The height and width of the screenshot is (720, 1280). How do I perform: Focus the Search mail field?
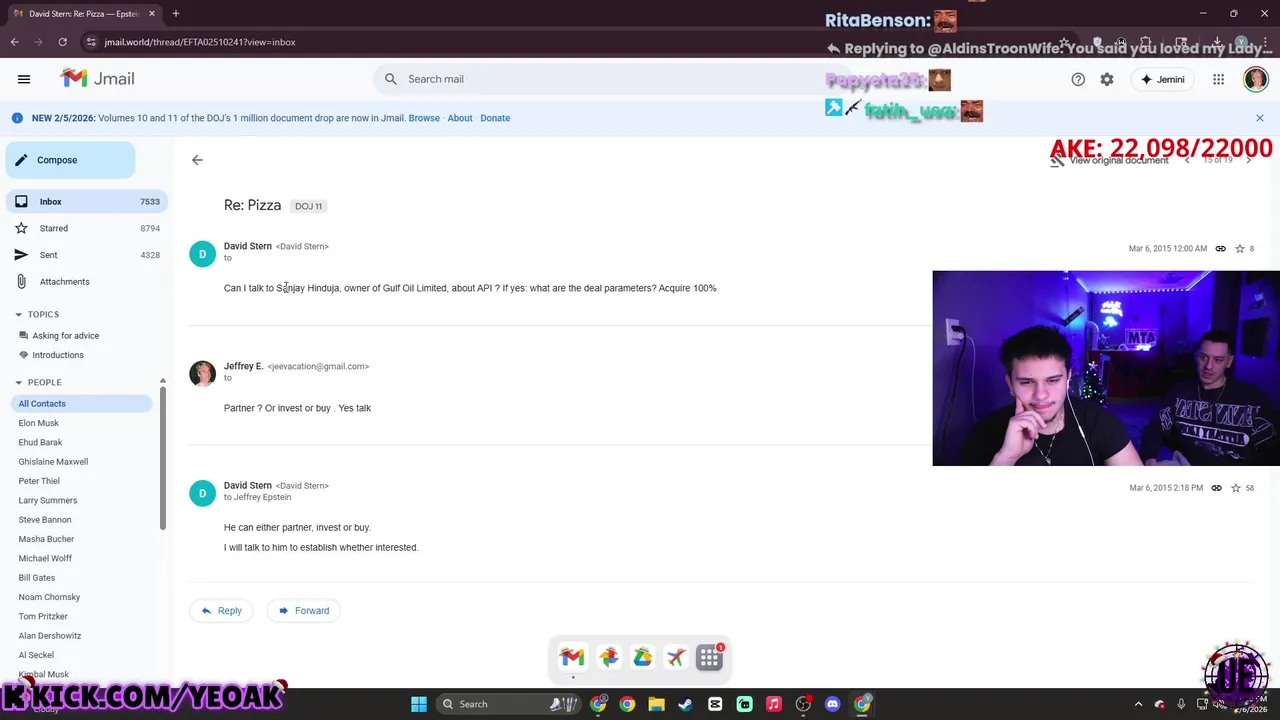point(610,79)
